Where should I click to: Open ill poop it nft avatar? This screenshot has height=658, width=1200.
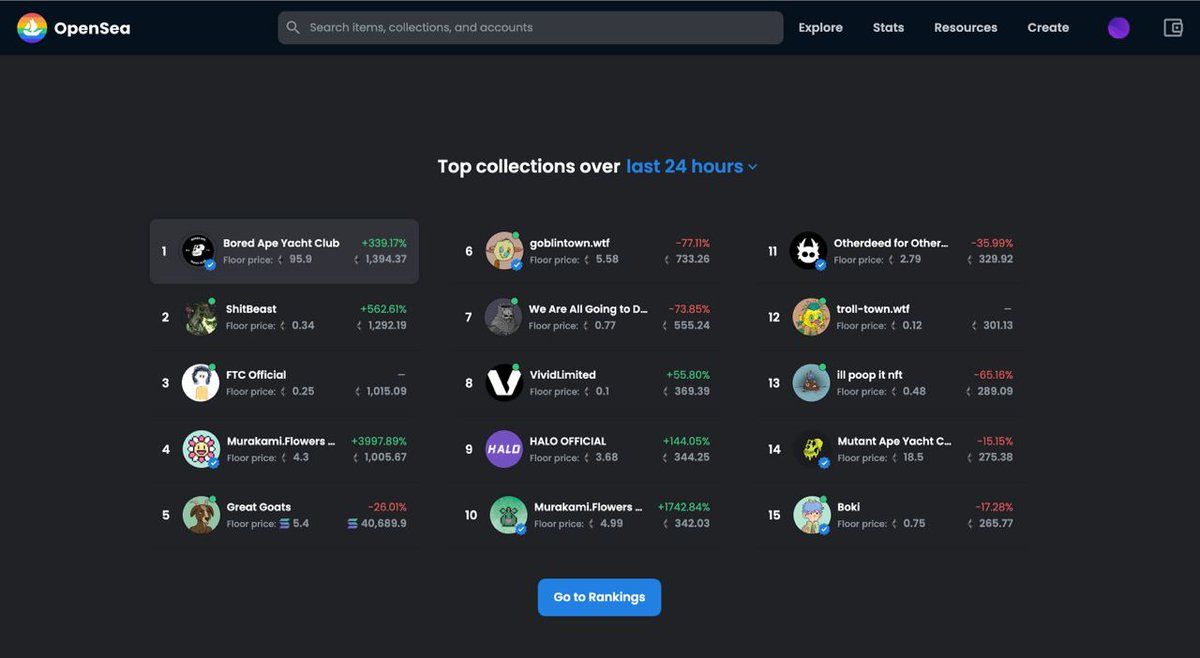pos(811,383)
